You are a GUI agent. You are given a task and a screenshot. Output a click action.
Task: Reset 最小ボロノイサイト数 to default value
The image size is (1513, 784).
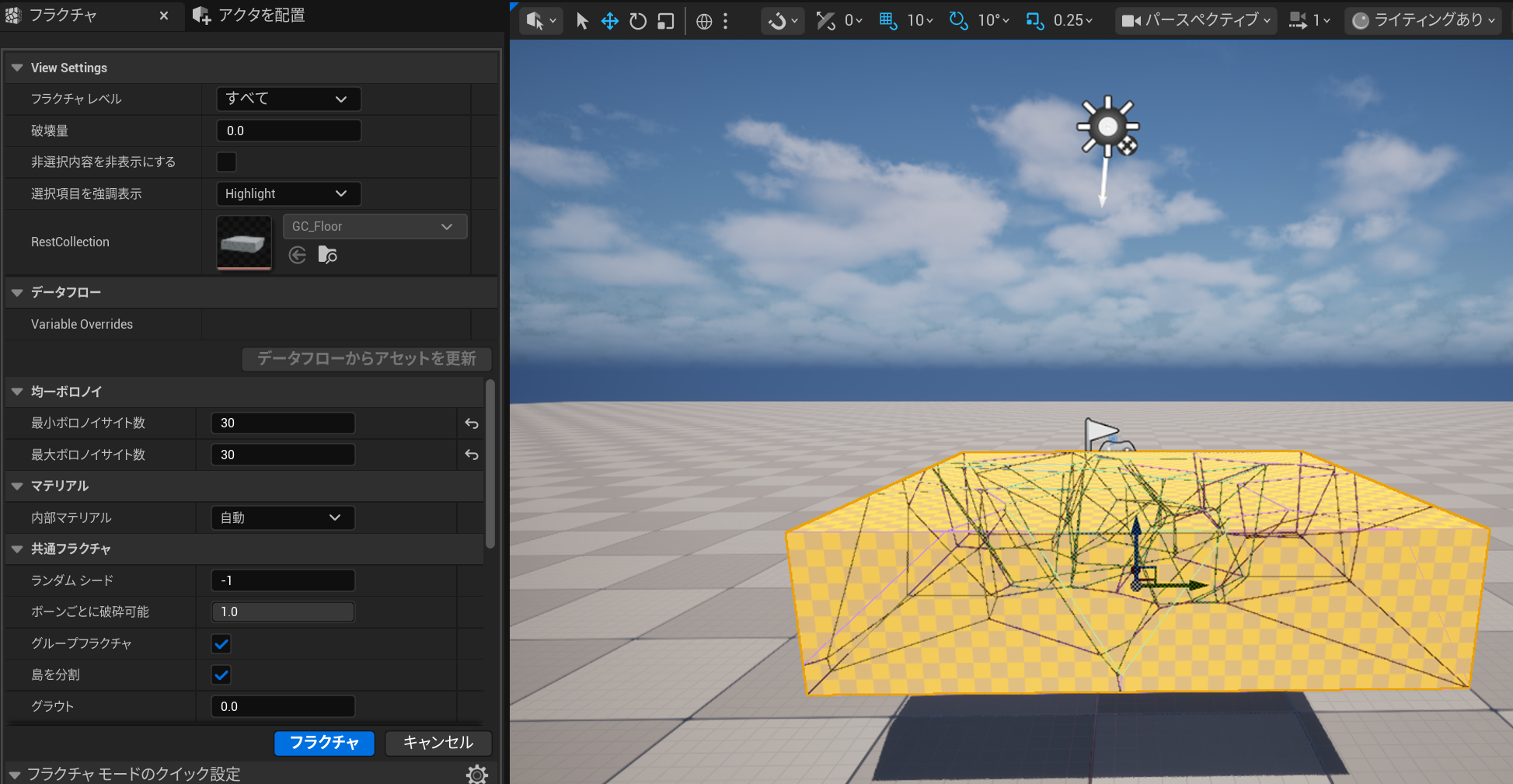coord(472,423)
